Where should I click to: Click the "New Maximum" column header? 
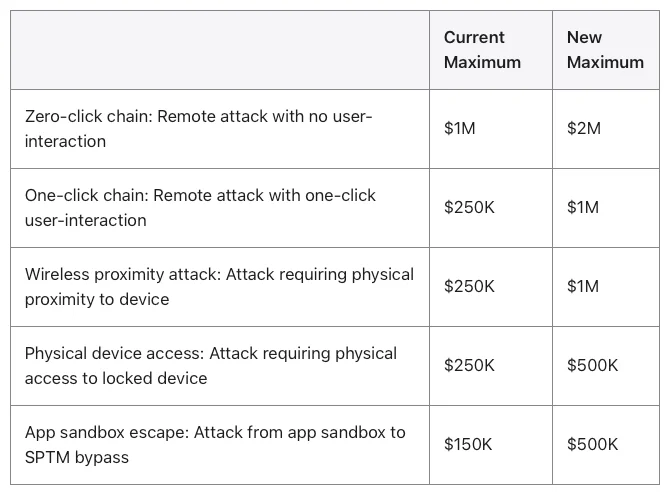[605, 50]
